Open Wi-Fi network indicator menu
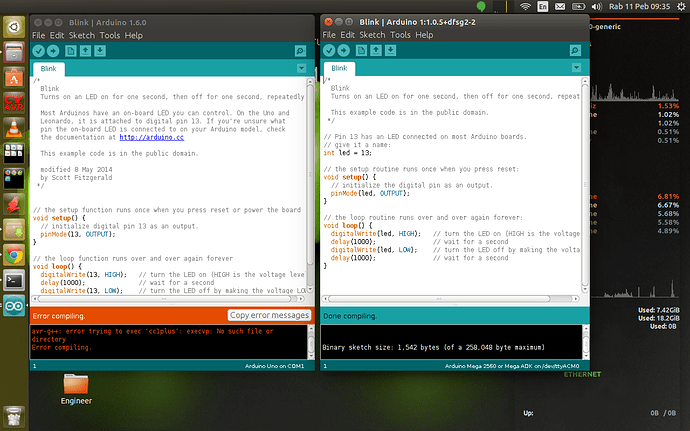 click(525, 7)
